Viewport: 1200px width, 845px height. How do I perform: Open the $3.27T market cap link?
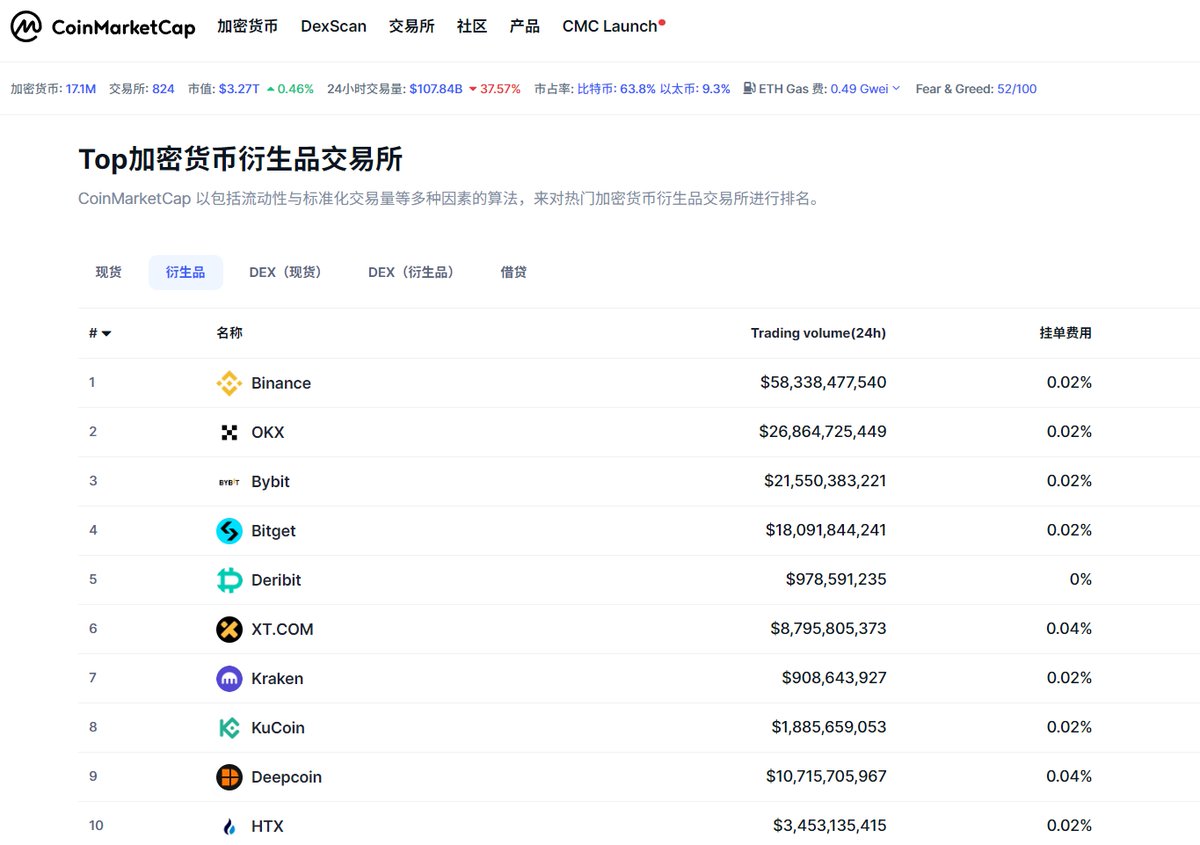coord(239,89)
